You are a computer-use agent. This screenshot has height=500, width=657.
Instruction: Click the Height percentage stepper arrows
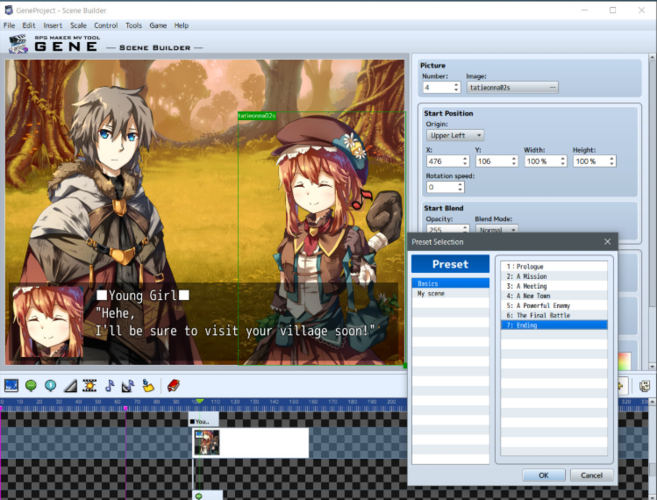click(x=612, y=161)
